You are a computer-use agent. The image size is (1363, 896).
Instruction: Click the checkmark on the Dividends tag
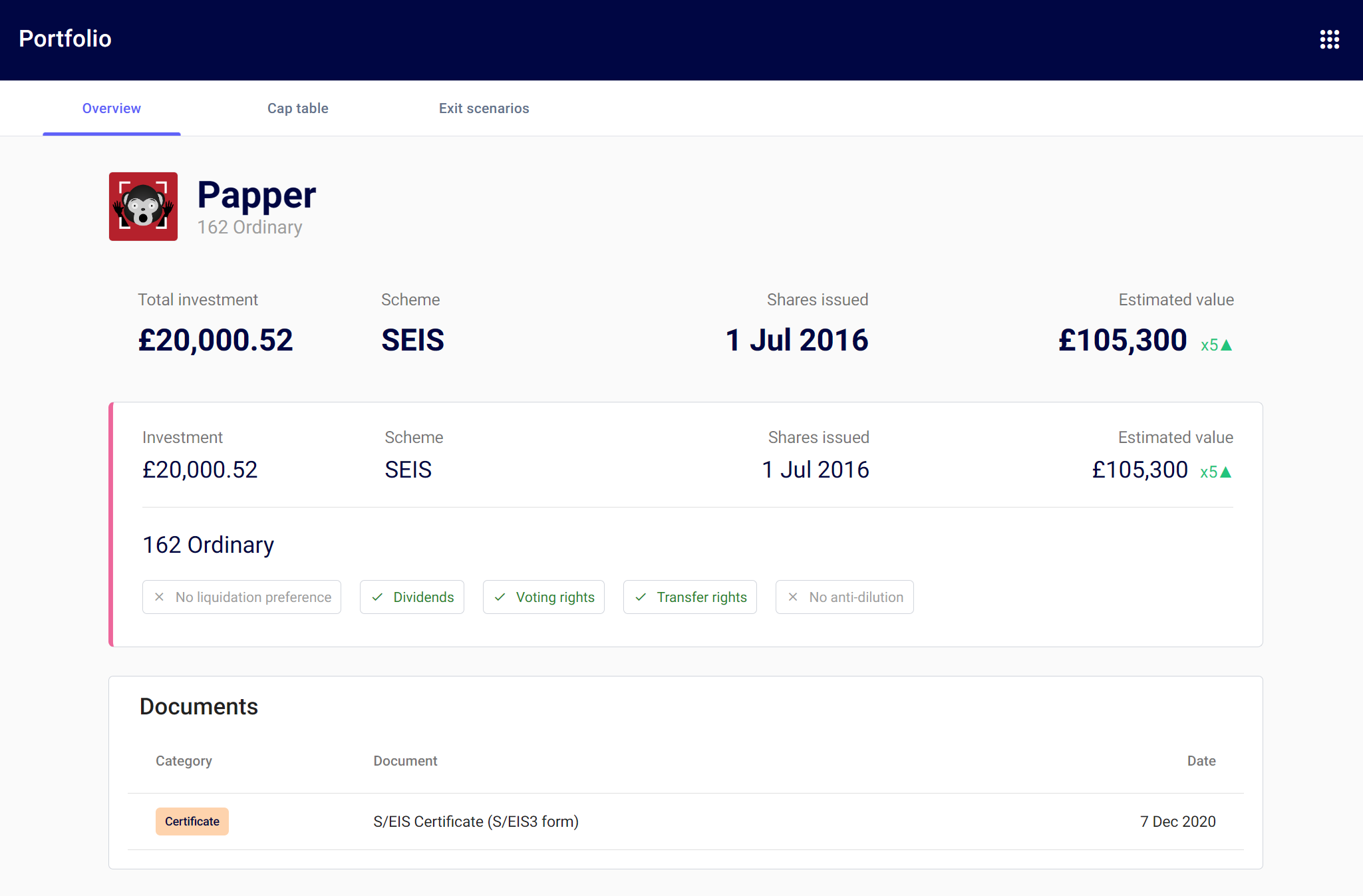coord(377,597)
